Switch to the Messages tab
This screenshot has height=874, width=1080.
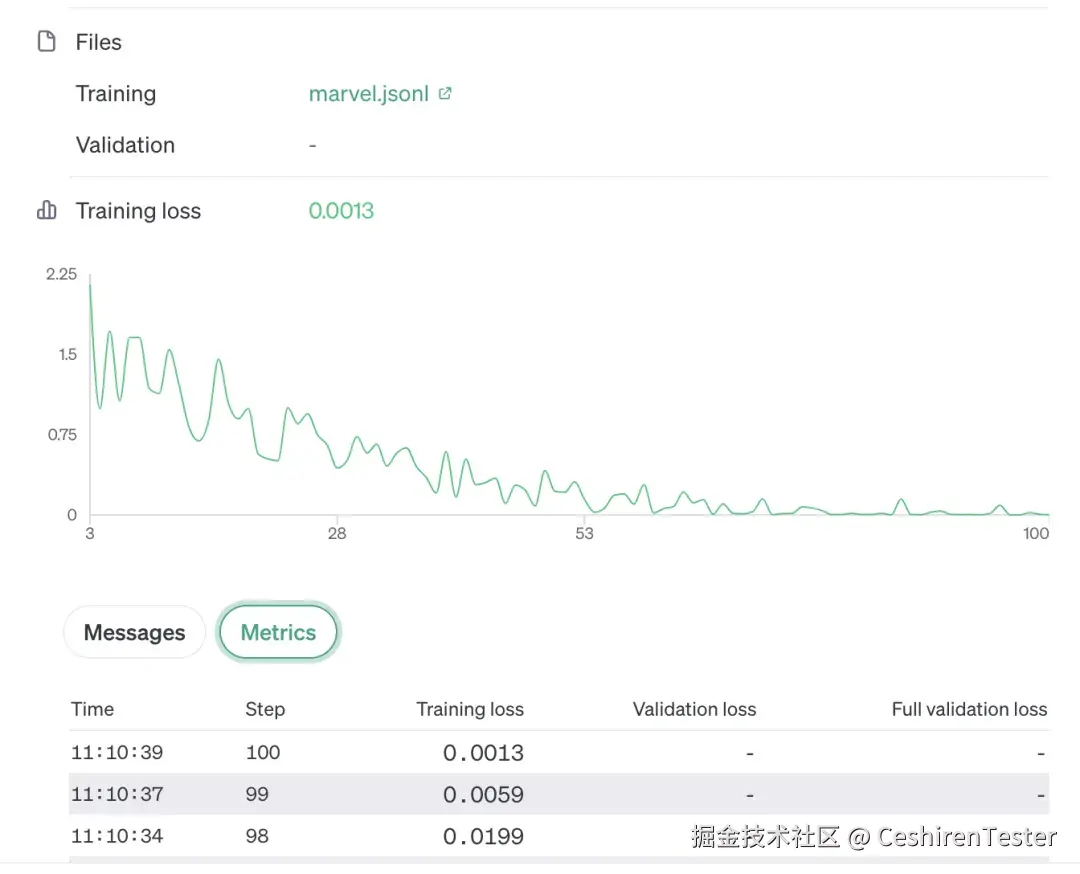tap(134, 633)
